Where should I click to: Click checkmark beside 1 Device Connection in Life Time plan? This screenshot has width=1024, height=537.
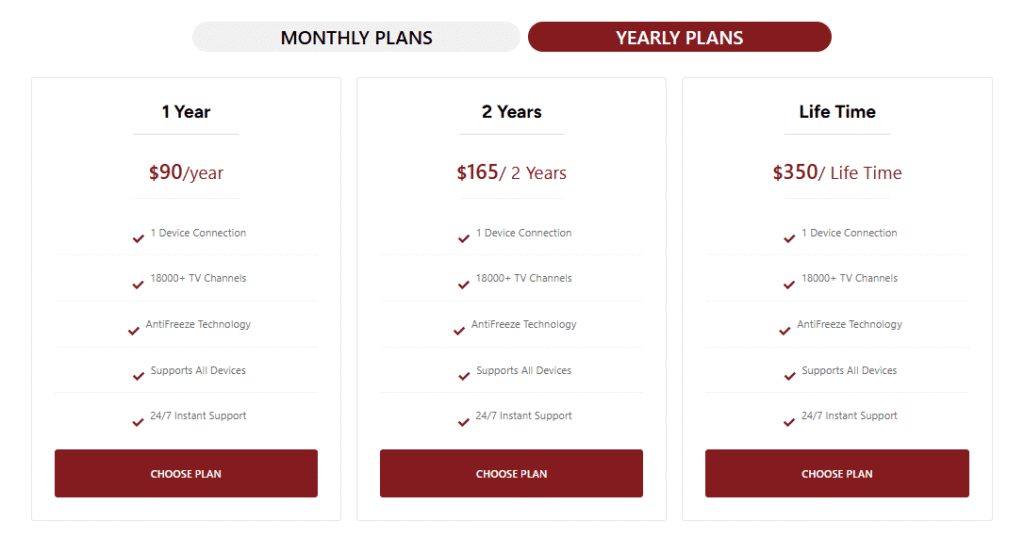[x=789, y=239]
